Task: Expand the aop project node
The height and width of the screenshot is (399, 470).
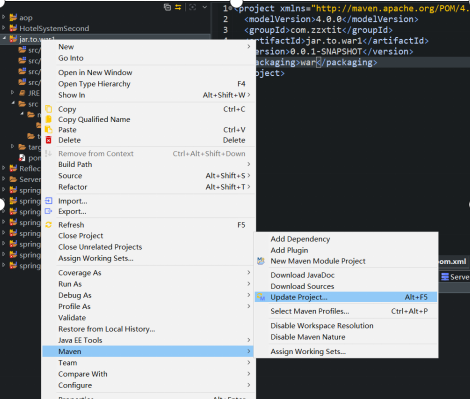Action: click(x=4, y=17)
